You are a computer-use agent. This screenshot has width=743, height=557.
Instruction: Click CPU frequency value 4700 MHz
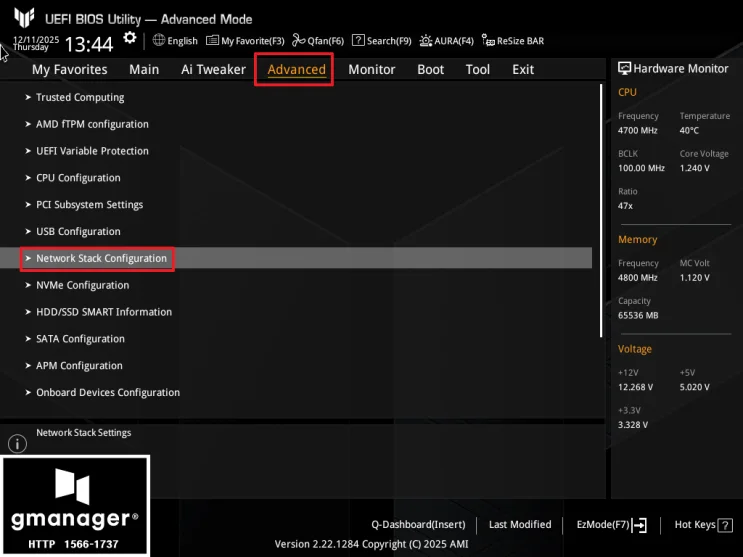pyautogui.click(x=637, y=130)
